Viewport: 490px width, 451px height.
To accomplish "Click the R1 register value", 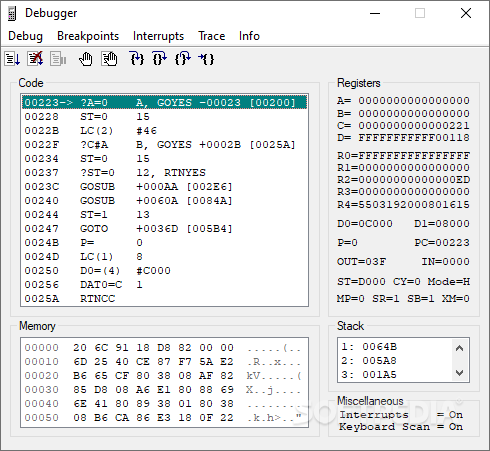I will click(414, 168).
